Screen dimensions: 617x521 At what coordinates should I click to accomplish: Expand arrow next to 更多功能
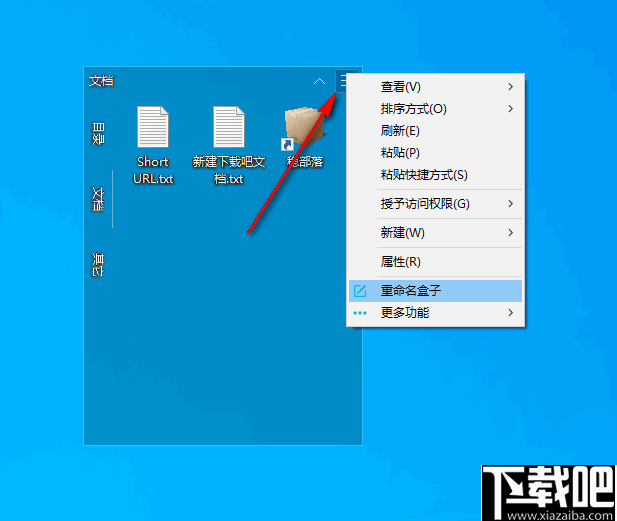pyautogui.click(x=510, y=313)
